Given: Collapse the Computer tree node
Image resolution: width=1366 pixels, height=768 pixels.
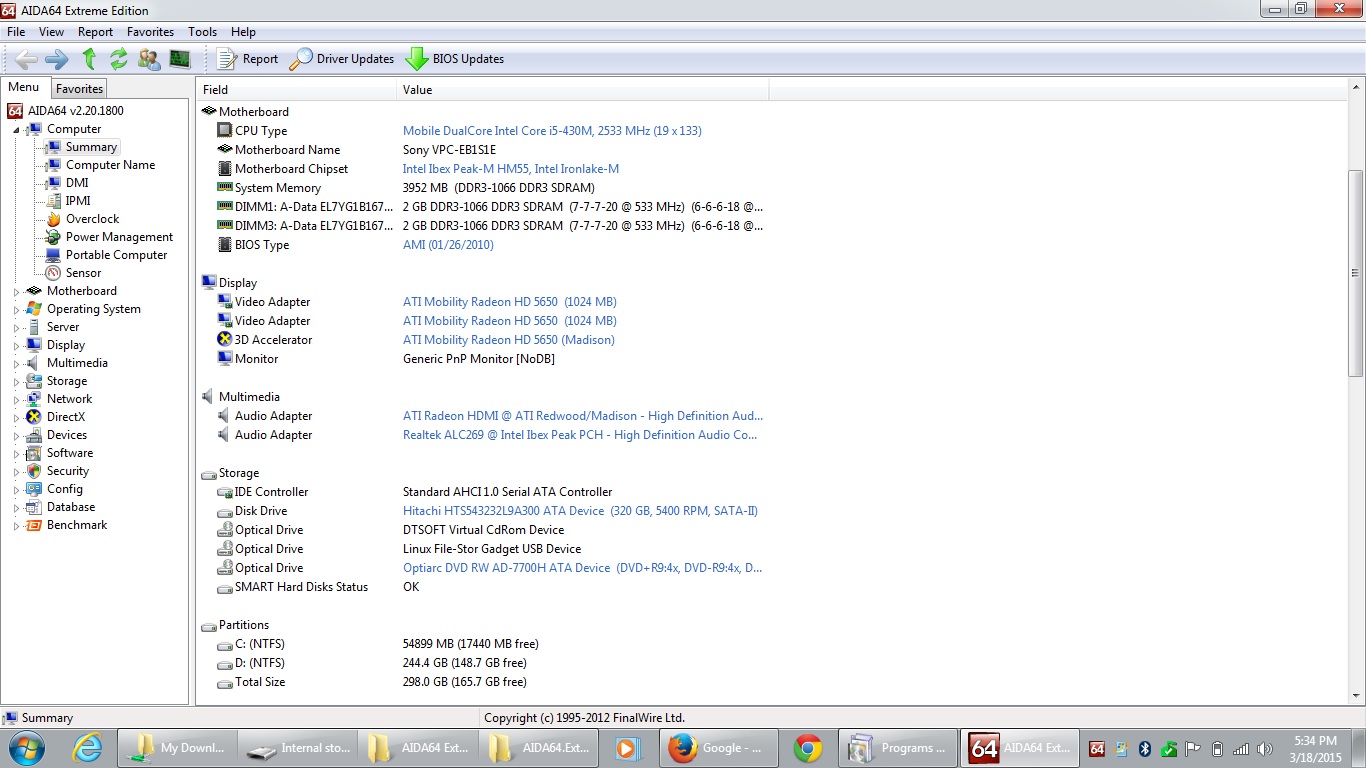Looking at the screenshot, I should pyautogui.click(x=16, y=130).
